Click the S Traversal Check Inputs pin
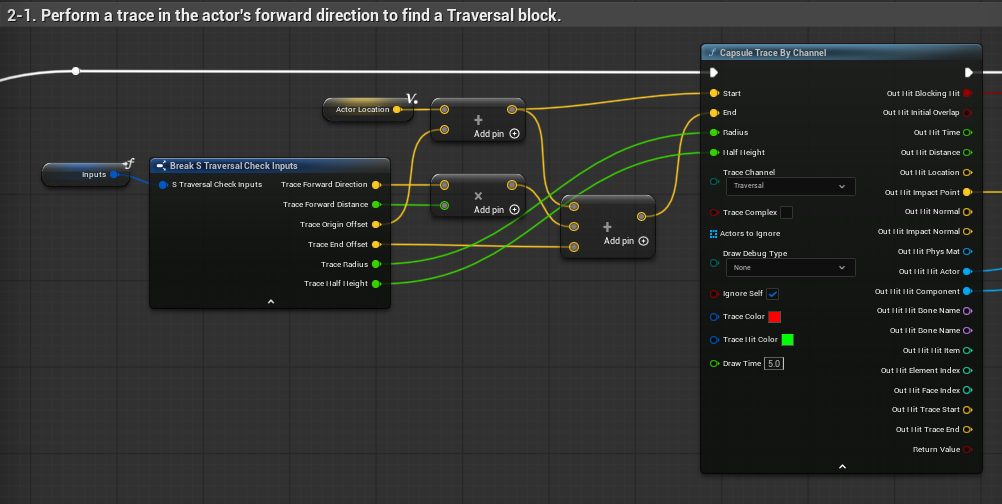 tap(163, 185)
